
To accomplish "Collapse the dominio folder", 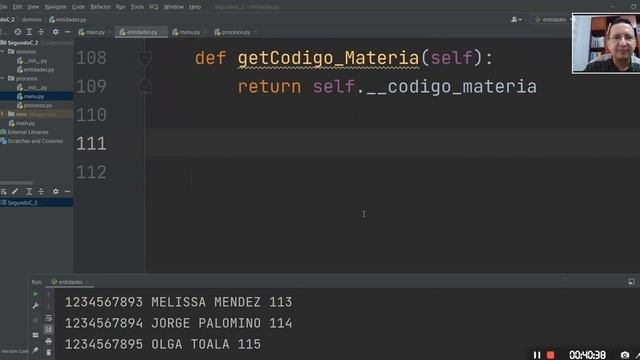I will (x=2, y=52).
